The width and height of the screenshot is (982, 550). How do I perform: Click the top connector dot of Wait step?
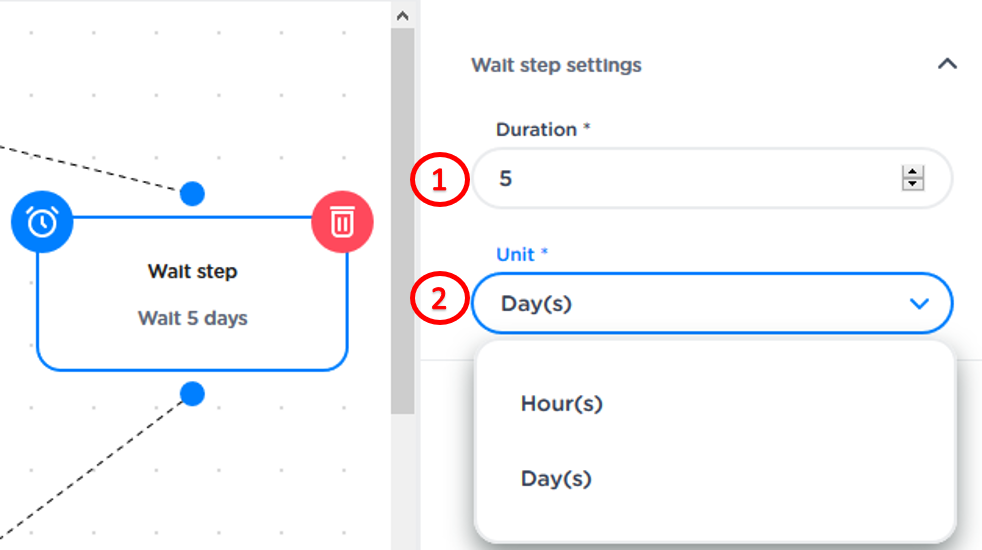click(x=193, y=194)
